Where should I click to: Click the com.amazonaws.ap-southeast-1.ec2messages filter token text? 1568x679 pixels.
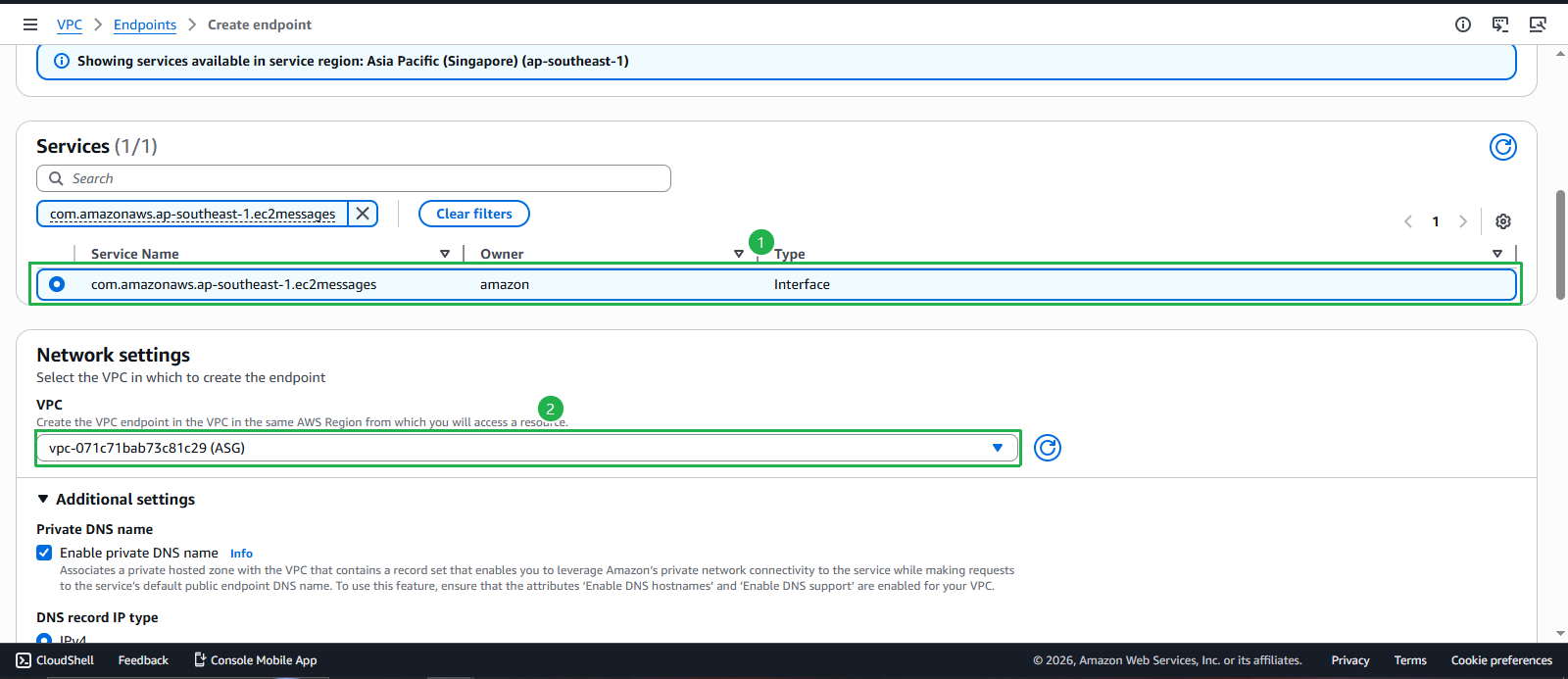click(x=193, y=214)
